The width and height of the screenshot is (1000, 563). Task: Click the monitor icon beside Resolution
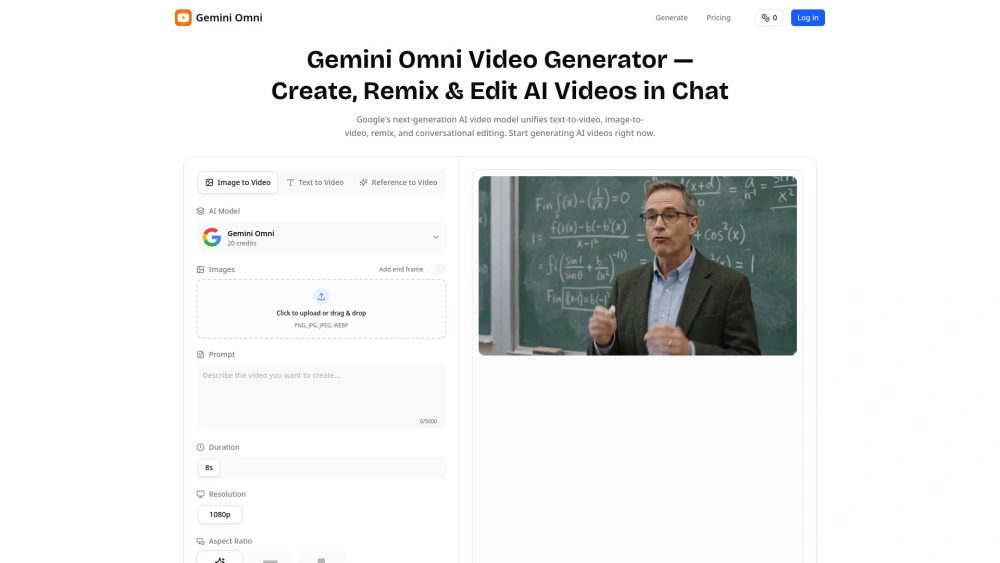coord(200,494)
